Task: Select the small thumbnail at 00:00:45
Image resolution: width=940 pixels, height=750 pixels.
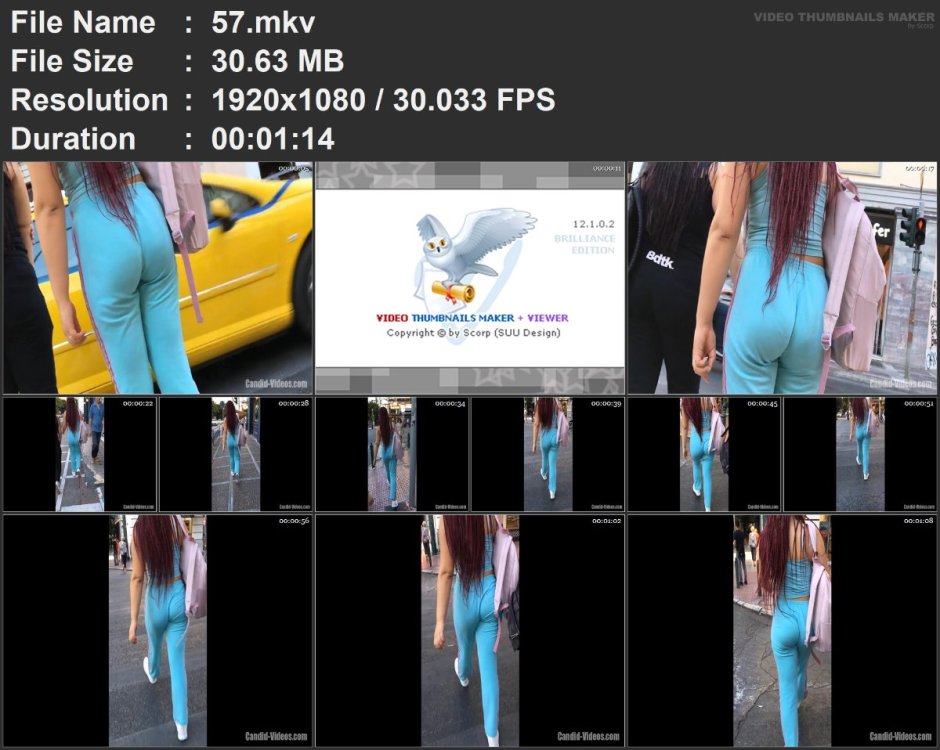Action: coord(704,454)
